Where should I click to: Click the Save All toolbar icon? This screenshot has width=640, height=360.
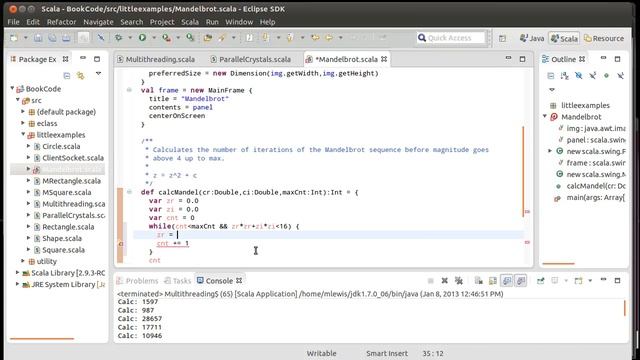pyautogui.click(x=52, y=38)
